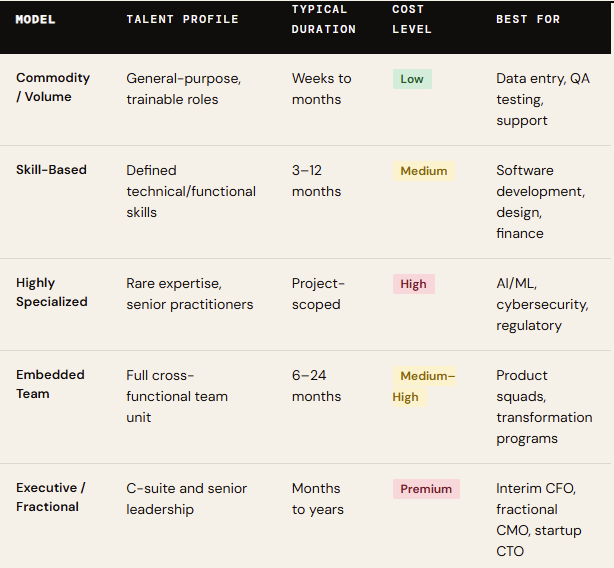Select the Model column header
This screenshot has width=614, height=568.
pos(36,19)
